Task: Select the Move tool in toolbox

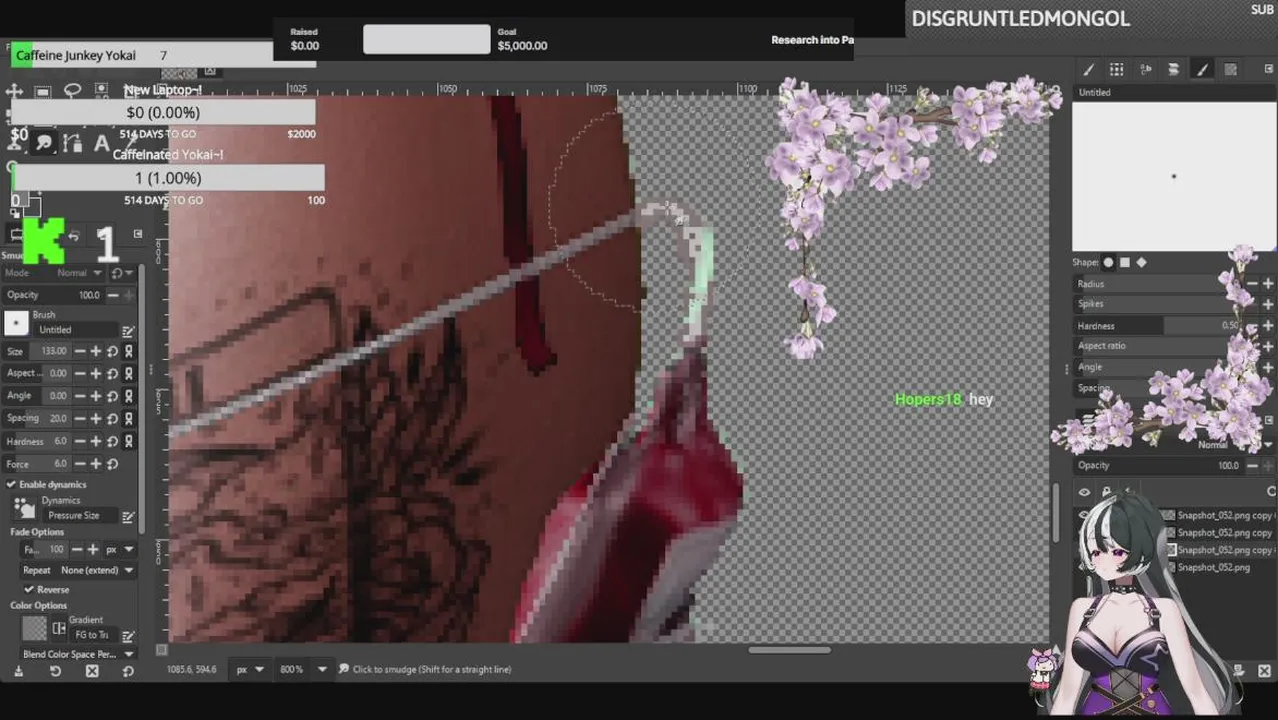Action: pos(14,91)
